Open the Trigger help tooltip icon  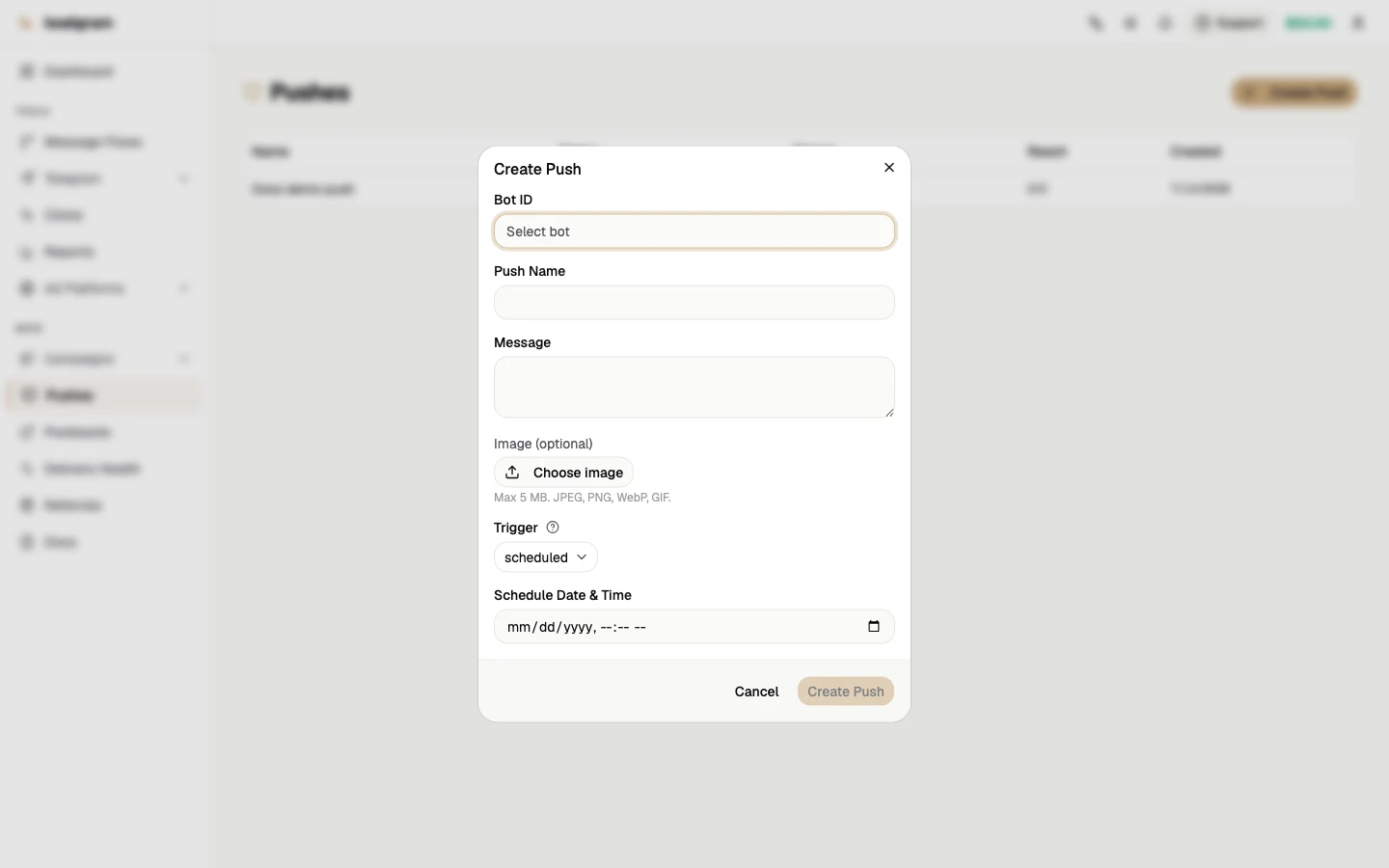tap(553, 528)
